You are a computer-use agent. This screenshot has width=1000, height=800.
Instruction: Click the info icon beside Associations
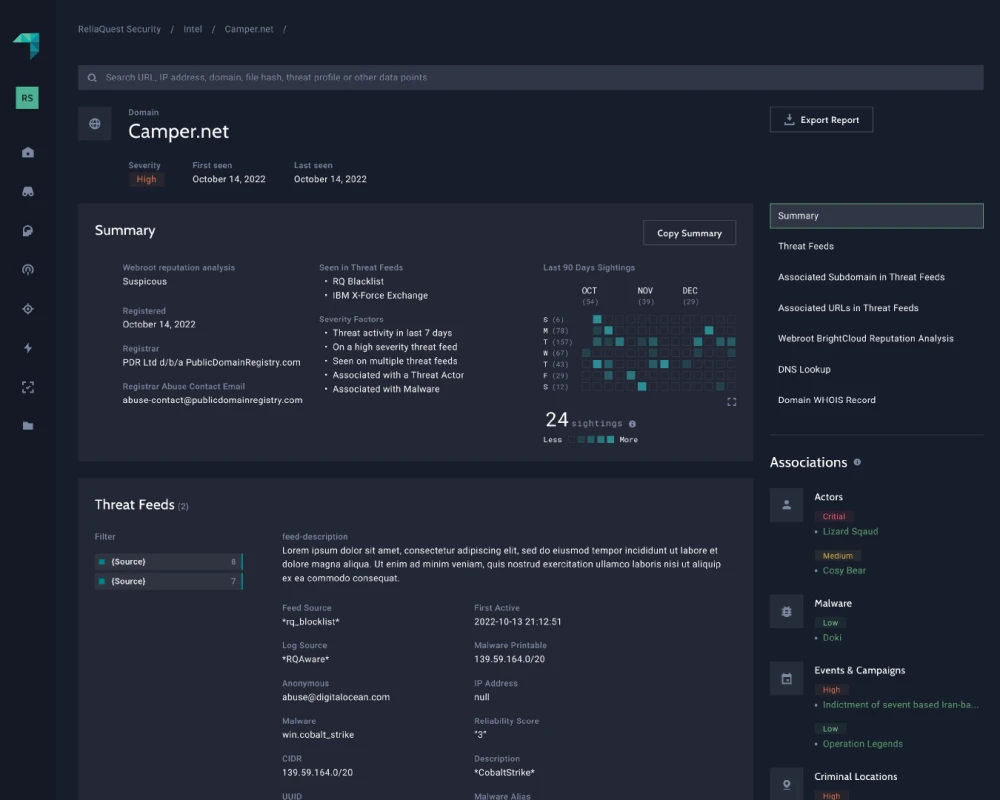click(857, 462)
